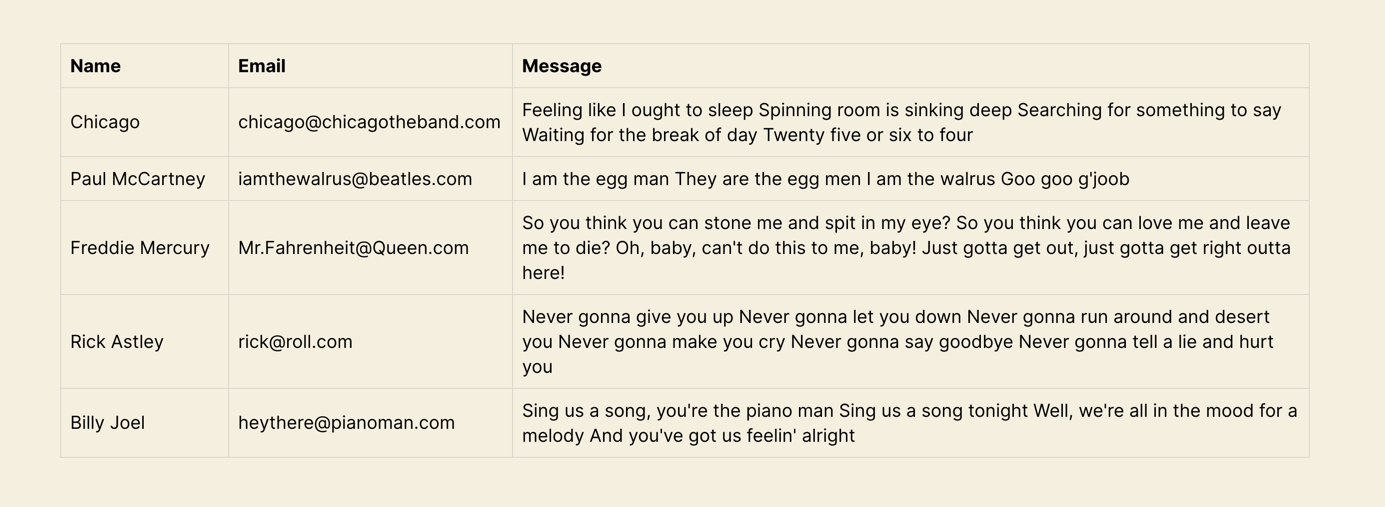Click Billy Joel's "Sing us a song" message

pyautogui.click(x=909, y=423)
